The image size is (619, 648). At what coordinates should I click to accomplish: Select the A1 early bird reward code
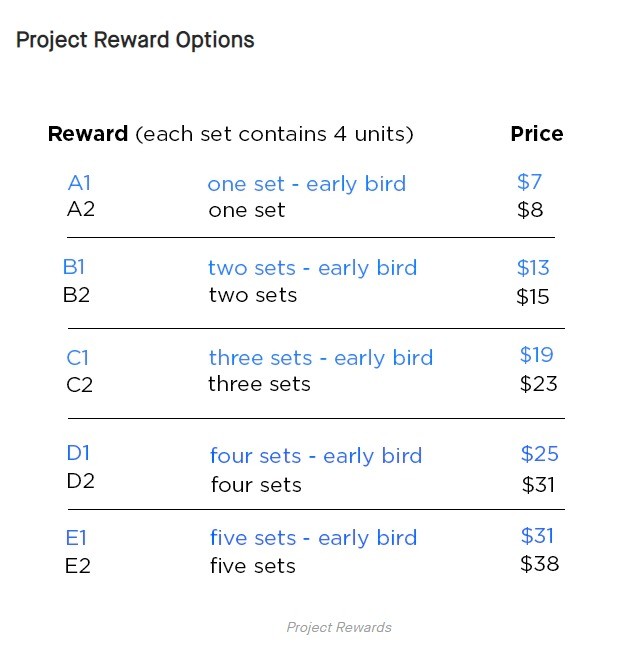click(79, 184)
